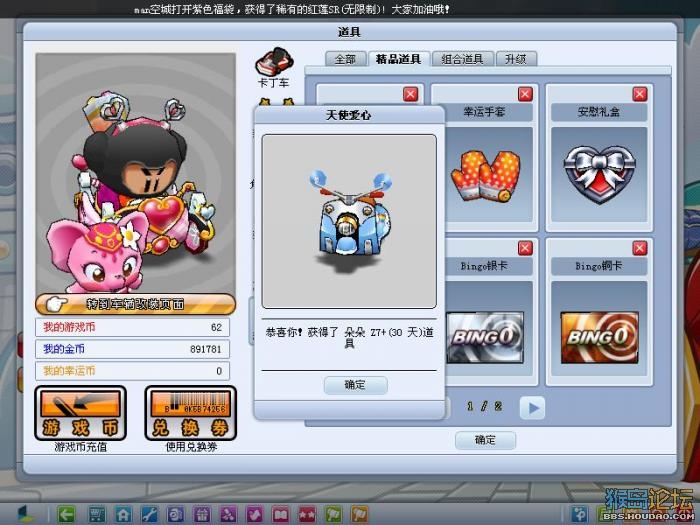Select the 安慰礼盒 heart gift box item
Image resolution: width=700 pixels, height=525 pixels.
click(599, 175)
